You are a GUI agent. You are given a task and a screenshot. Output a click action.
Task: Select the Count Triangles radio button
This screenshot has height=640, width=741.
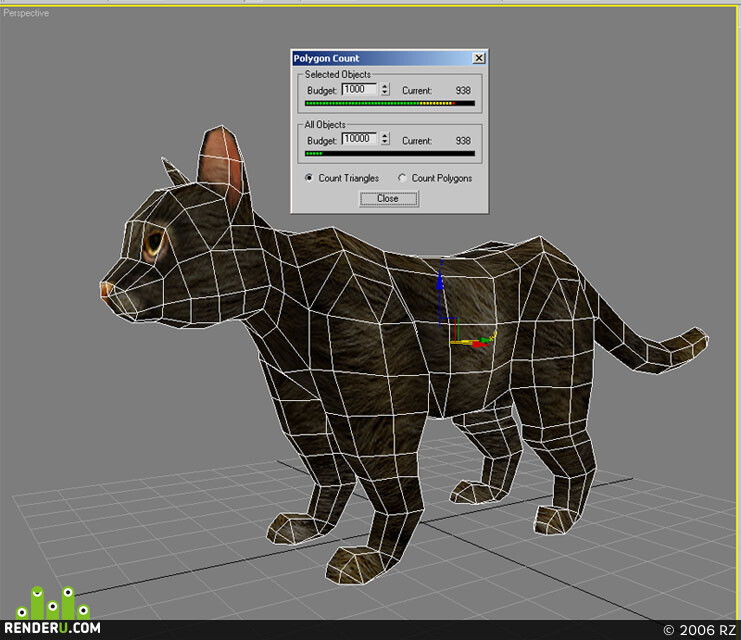coord(309,178)
